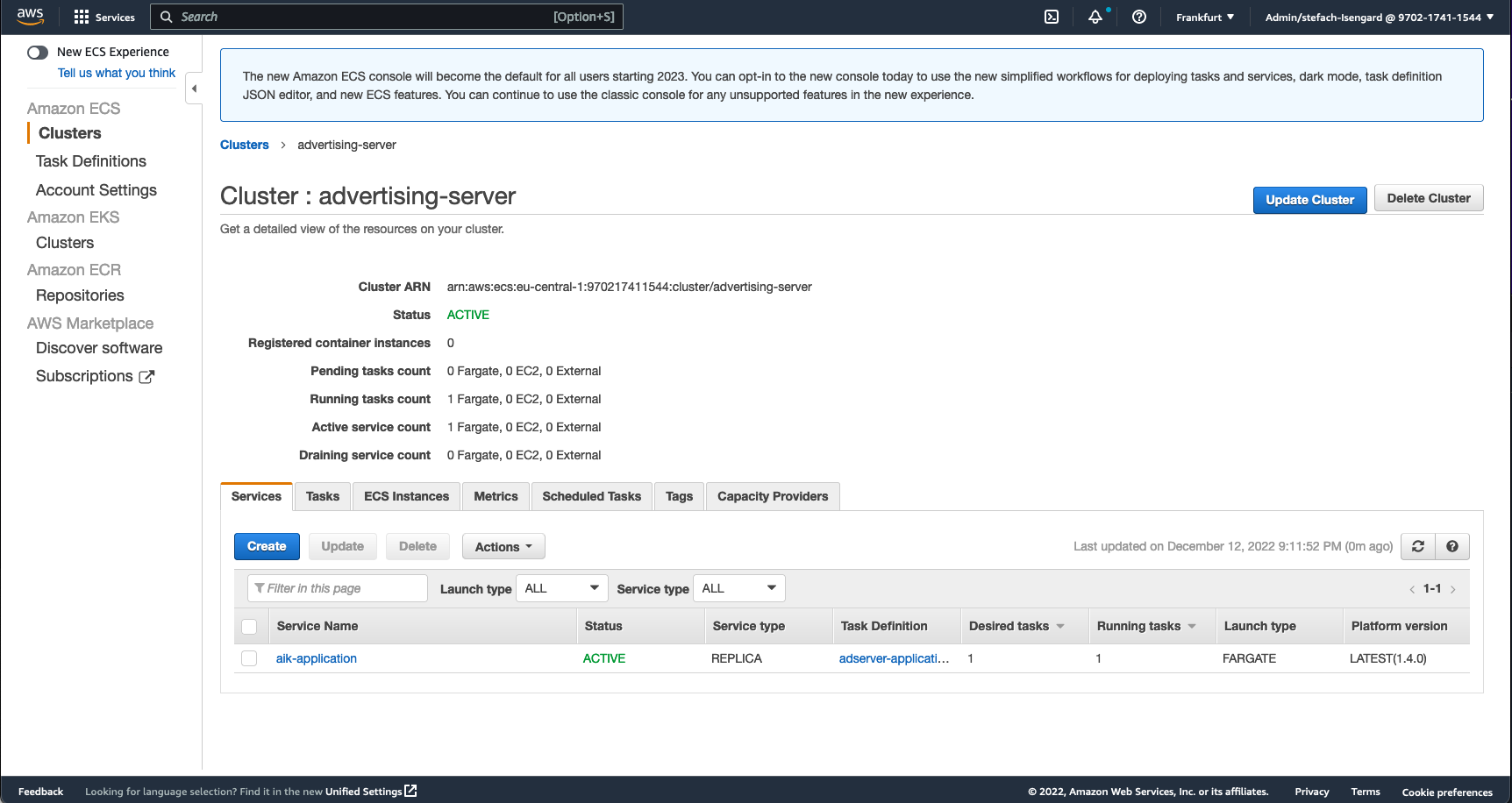Screen dimensions: 1512x803
Task: Open Tell us what you think link
Action: pyautogui.click(x=117, y=73)
